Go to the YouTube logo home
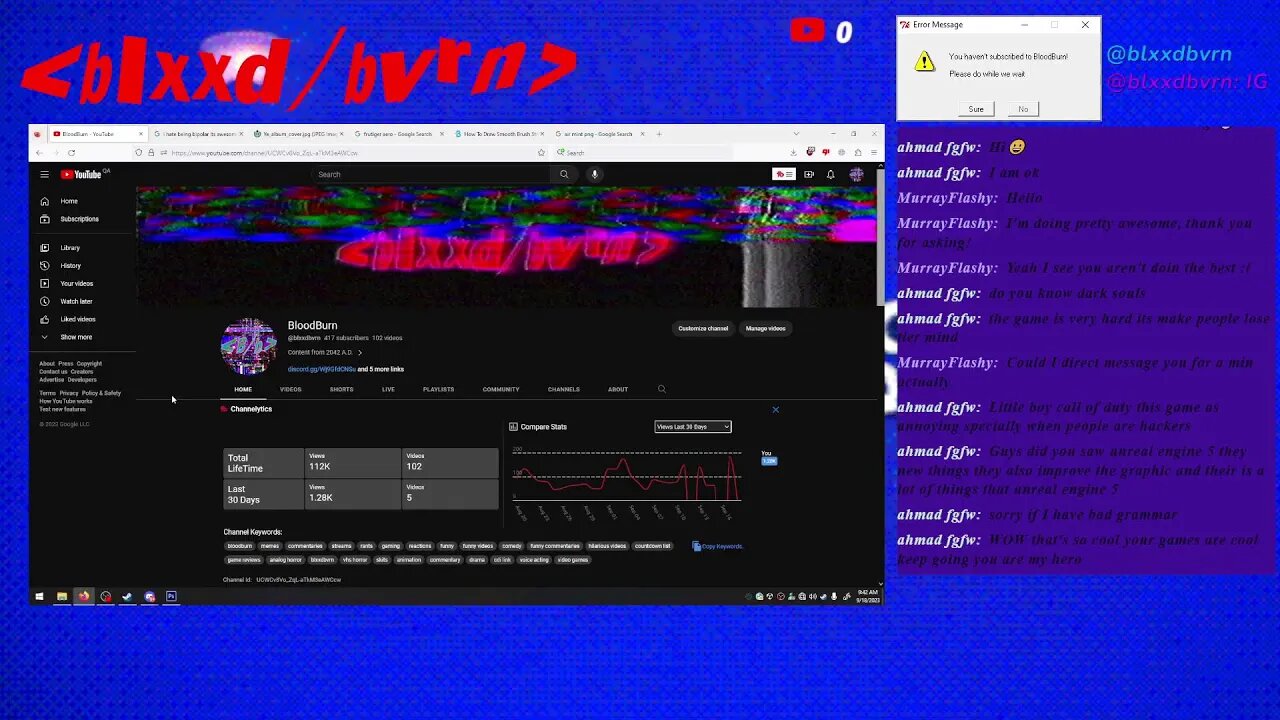 click(x=81, y=174)
